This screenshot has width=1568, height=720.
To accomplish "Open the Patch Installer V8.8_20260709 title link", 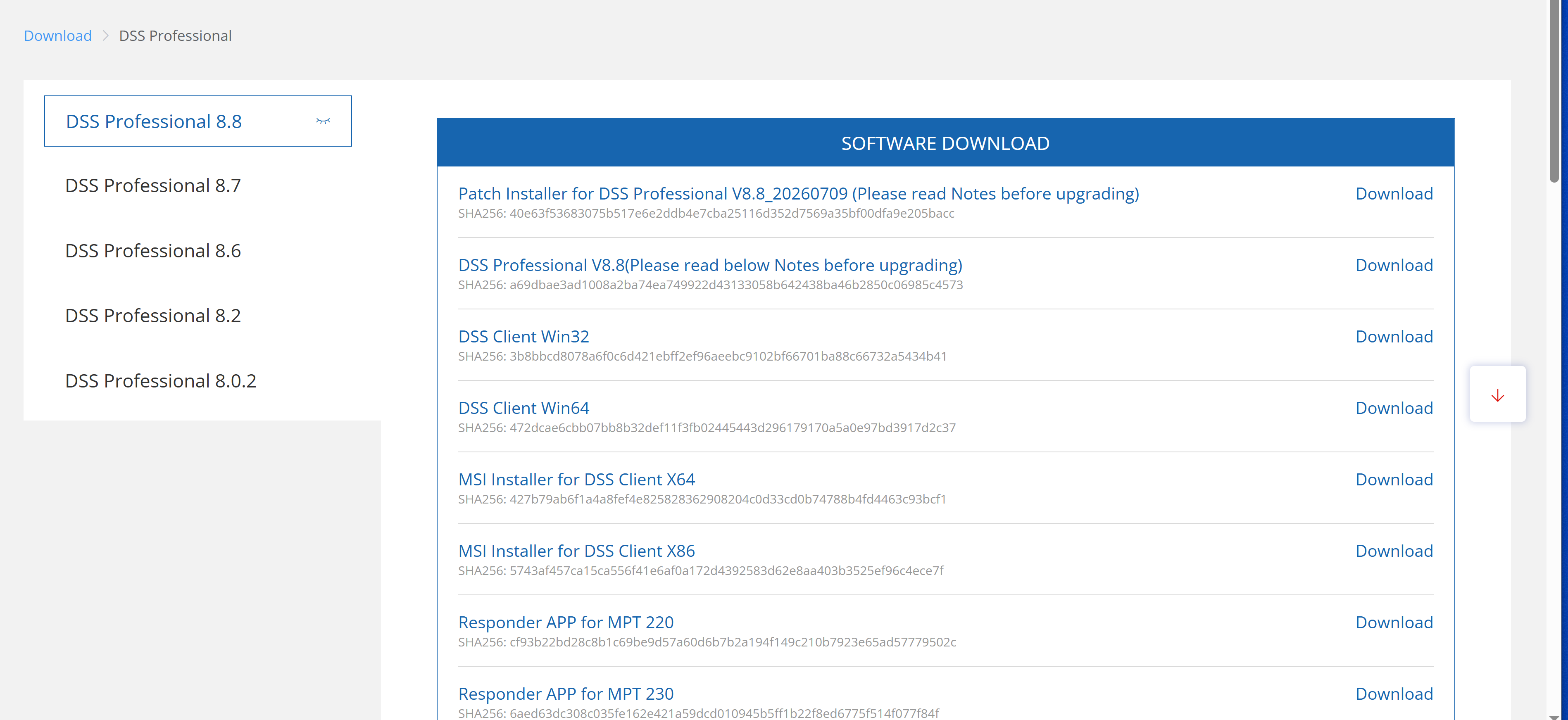I will 799,194.
